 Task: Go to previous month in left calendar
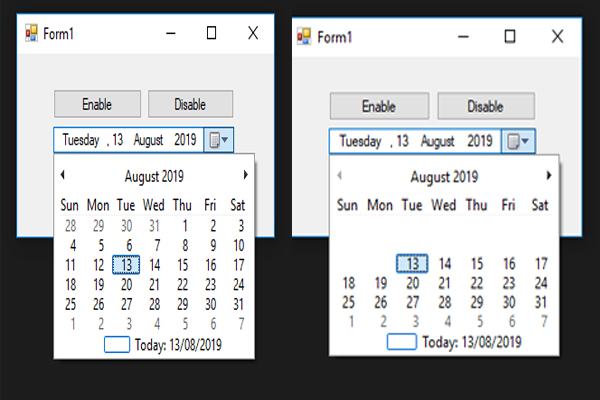click(x=63, y=175)
